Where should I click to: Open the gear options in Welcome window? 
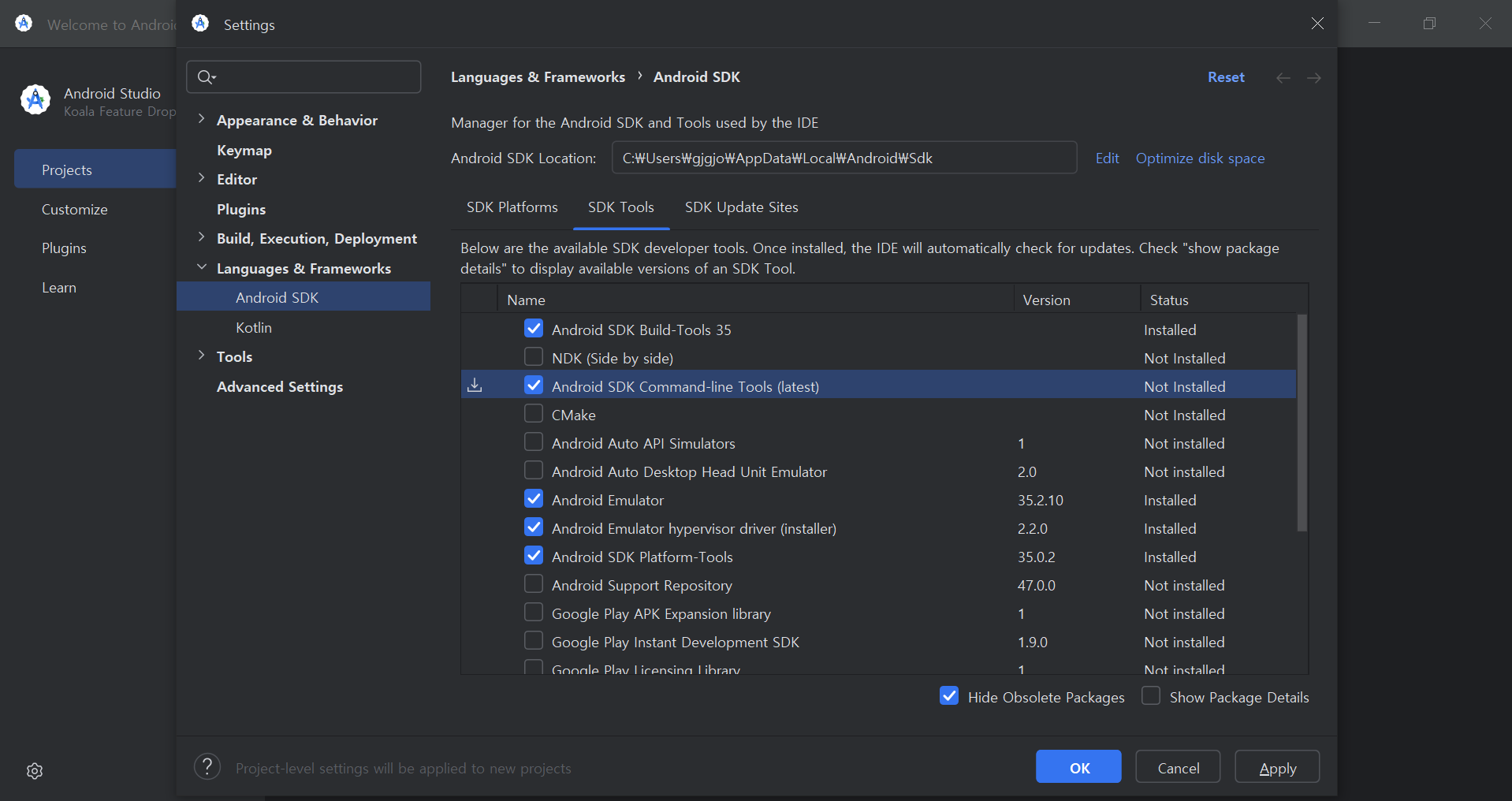click(x=35, y=771)
